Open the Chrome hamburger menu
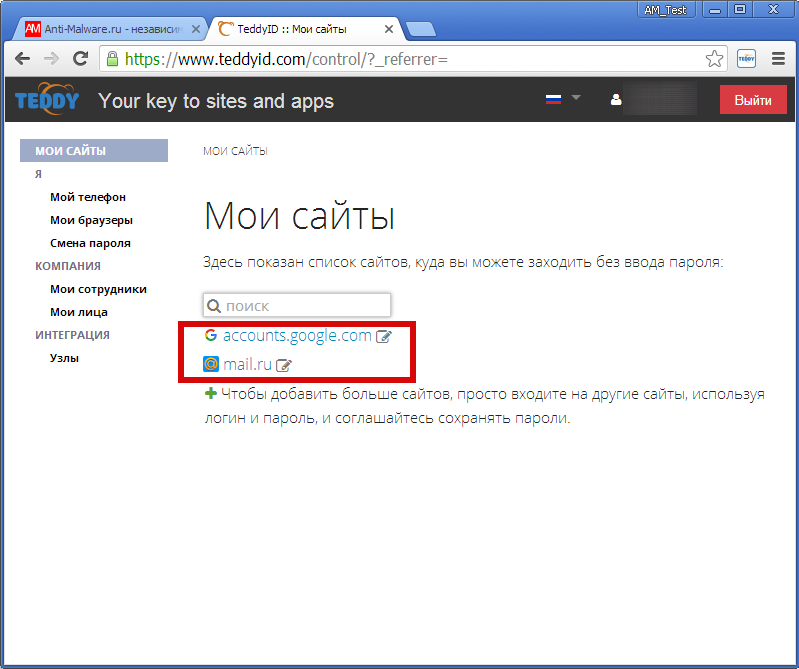 (x=778, y=59)
